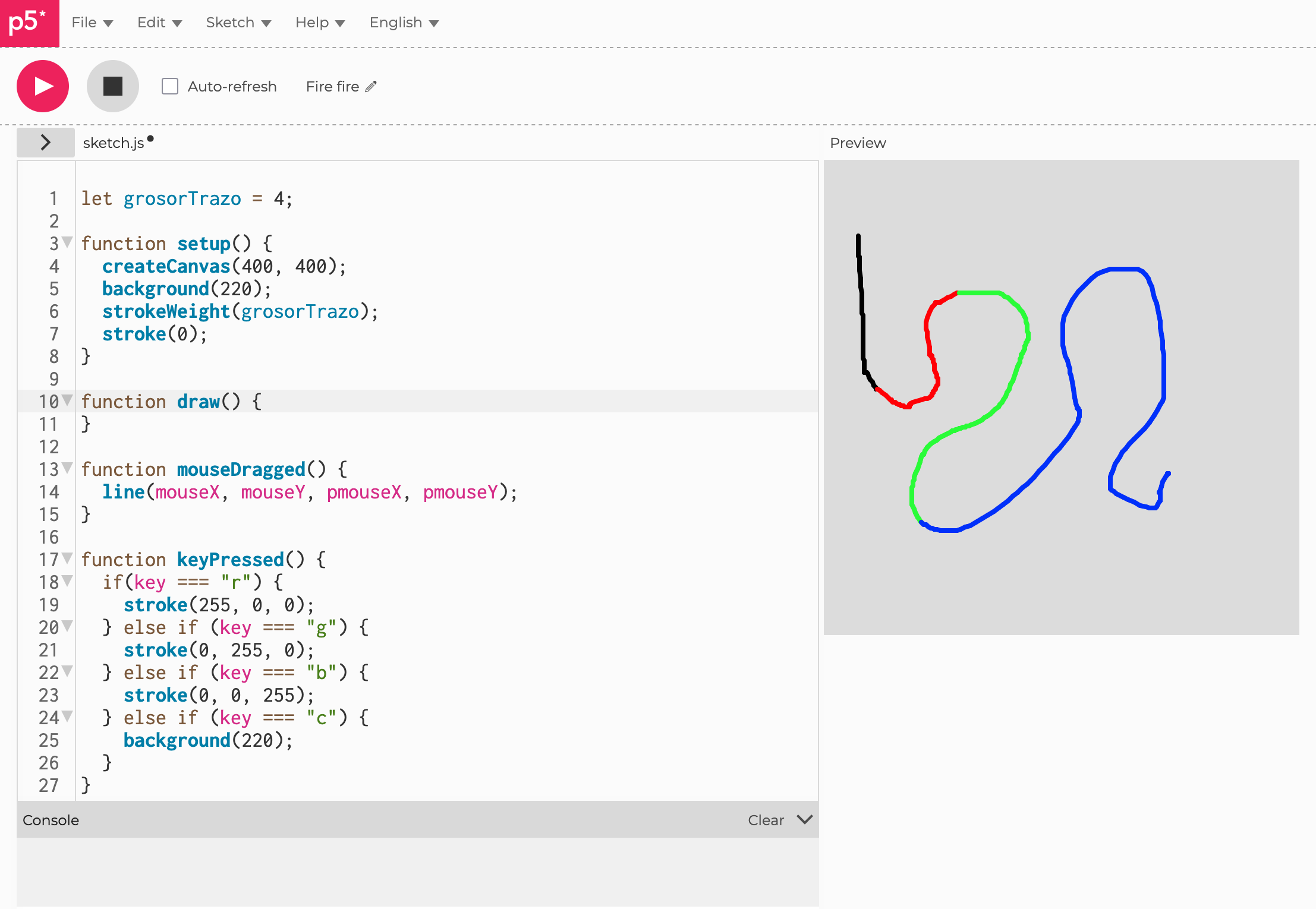Open the File menu
The height and width of the screenshot is (909, 1316).
[92, 23]
